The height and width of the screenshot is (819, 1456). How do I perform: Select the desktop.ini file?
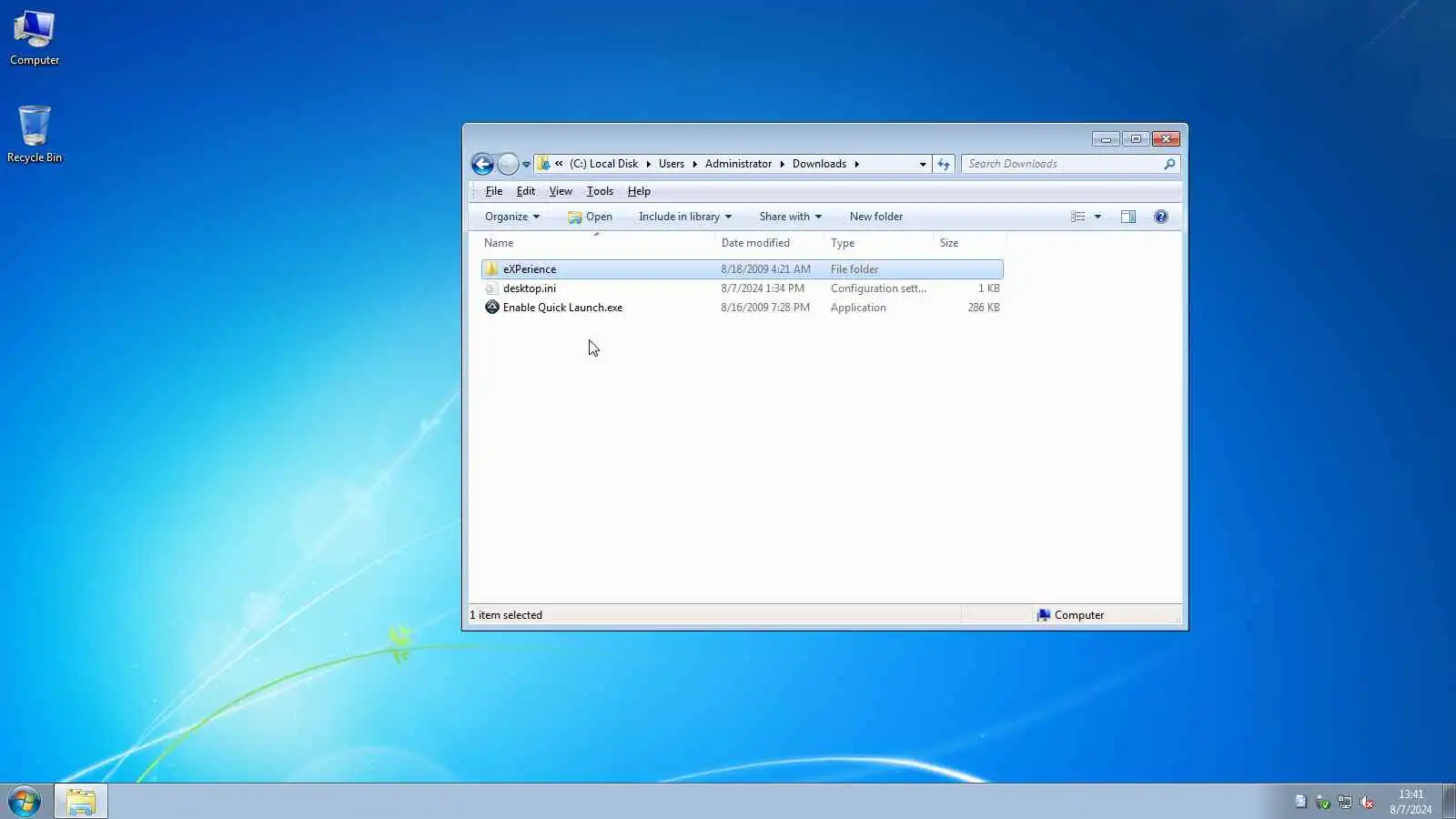[x=742, y=288]
